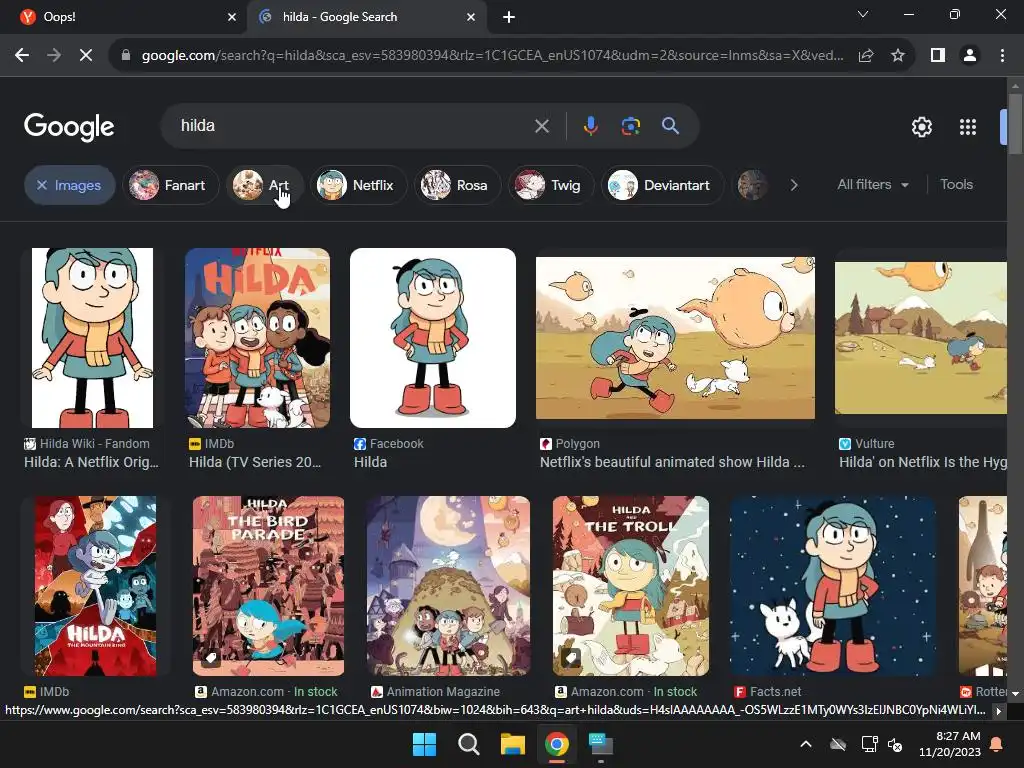Viewport: 1024px width, 768px height.
Task: Follow 'Netflix's beautiful animated show Hilda' link
Action: [672, 462]
